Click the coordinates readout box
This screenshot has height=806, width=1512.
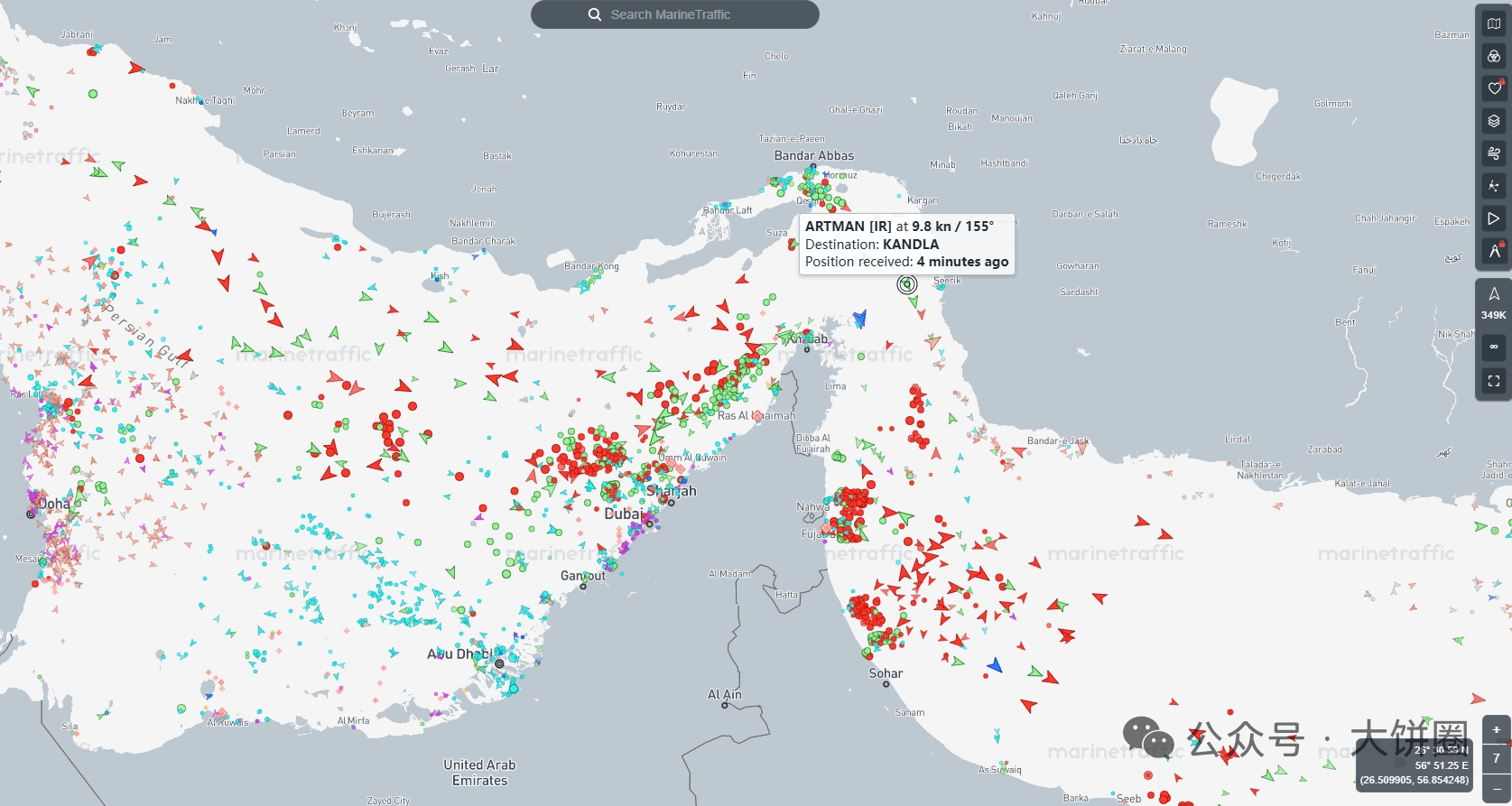1415,765
